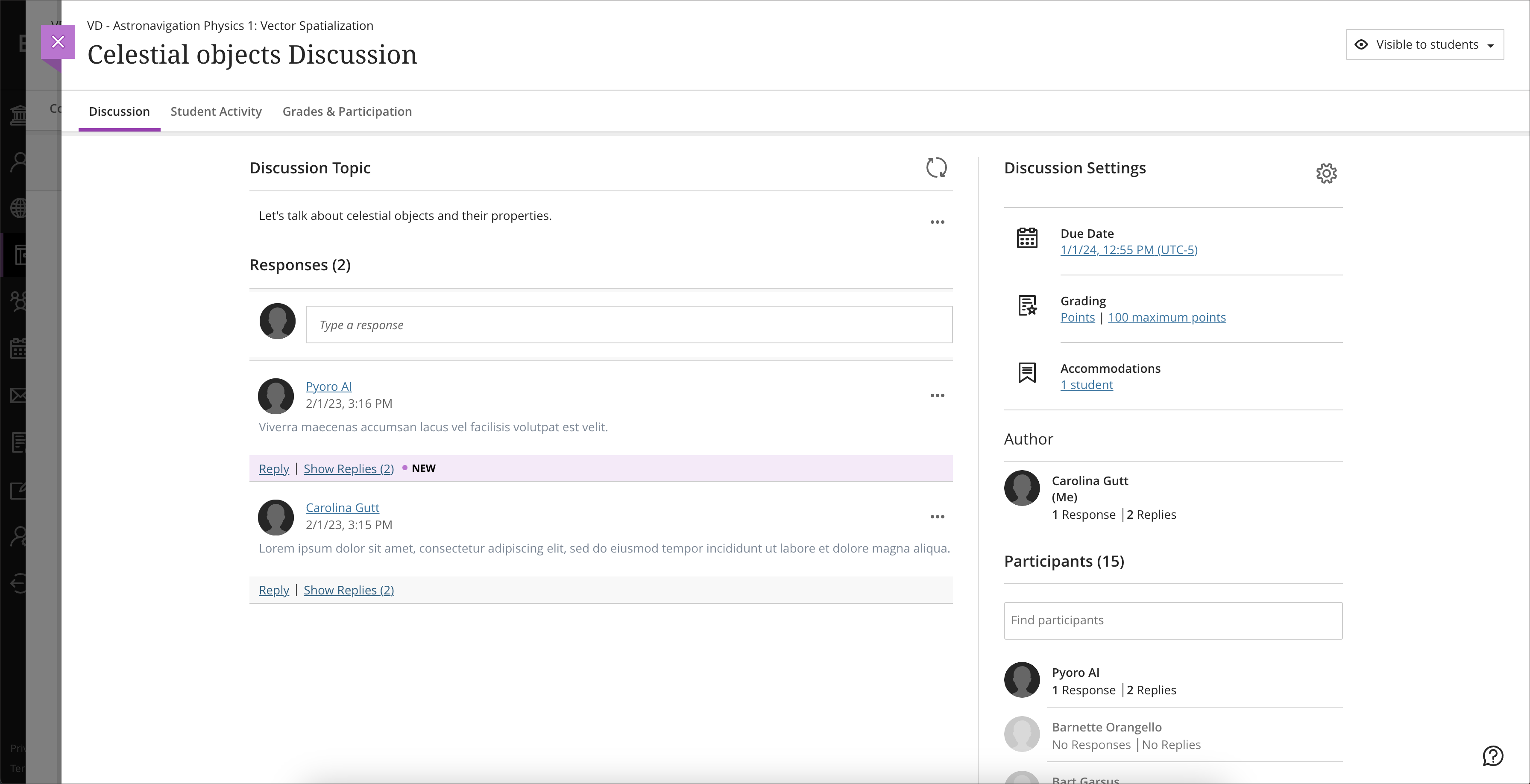Screen dimensions: 1530x784
Task: Expand Show Replies (2) under Carolina Gutt
Action: pos(349,589)
